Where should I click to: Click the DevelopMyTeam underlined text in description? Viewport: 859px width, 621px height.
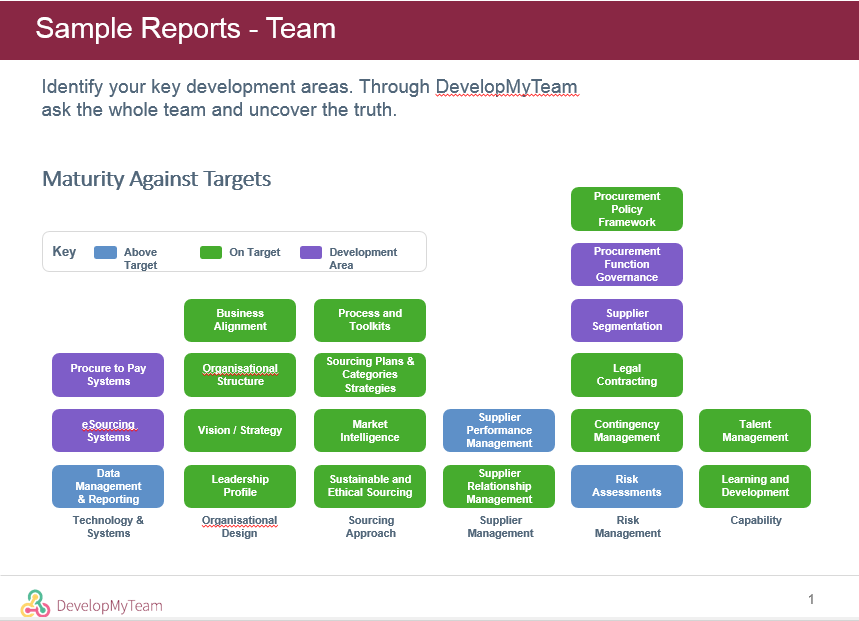point(506,87)
